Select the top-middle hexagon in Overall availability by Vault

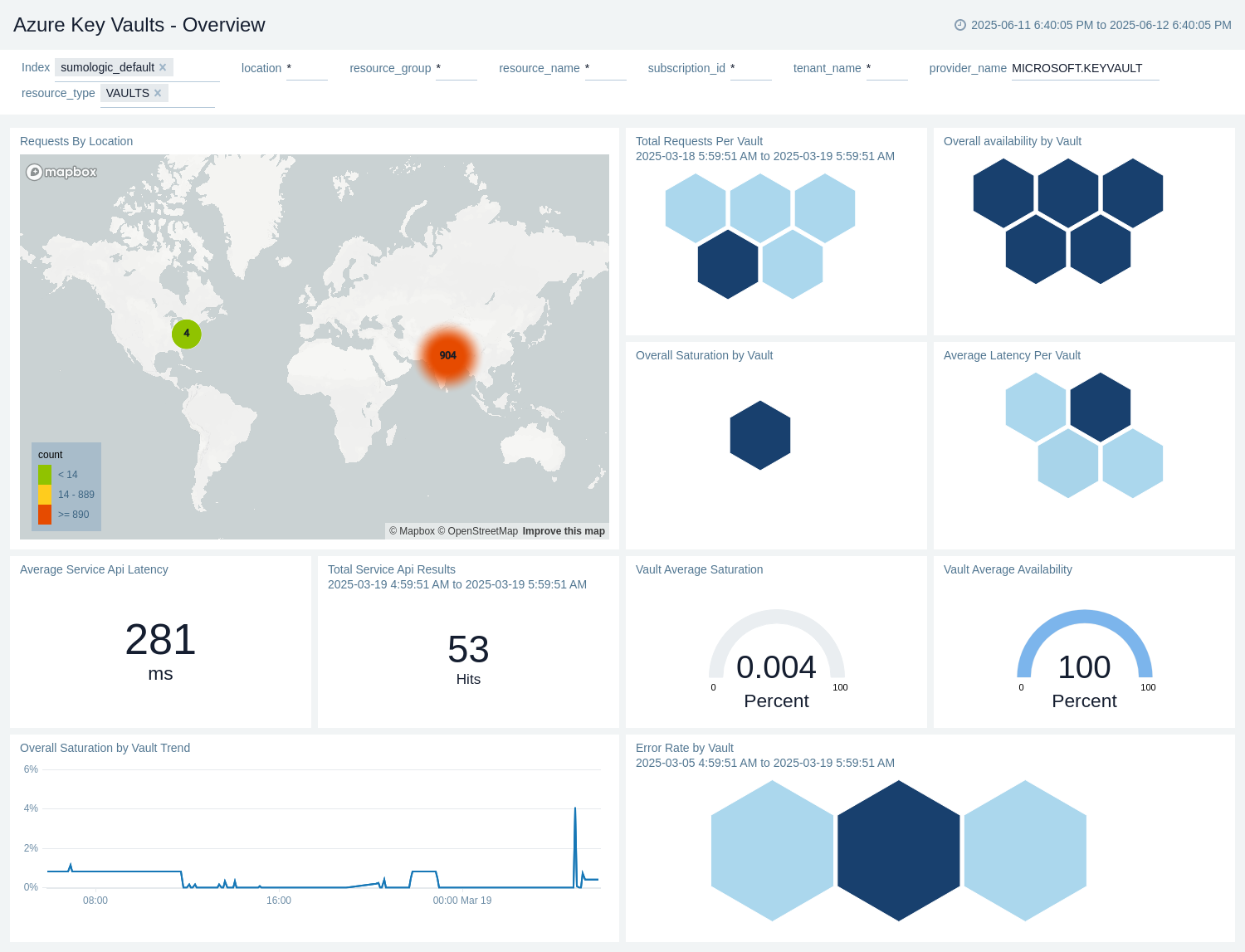(1068, 193)
